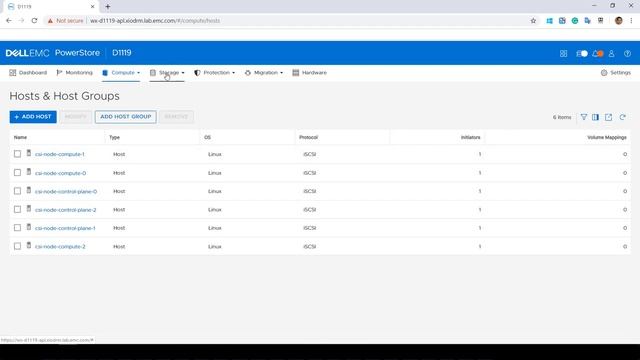Click the green circle extension icon
Viewport: 640px width, 360px height.
click(575, 21)
